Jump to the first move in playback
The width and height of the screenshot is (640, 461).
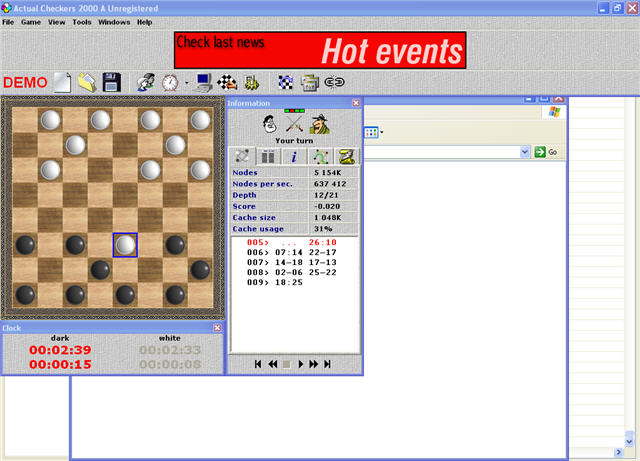tap(258, 364)
